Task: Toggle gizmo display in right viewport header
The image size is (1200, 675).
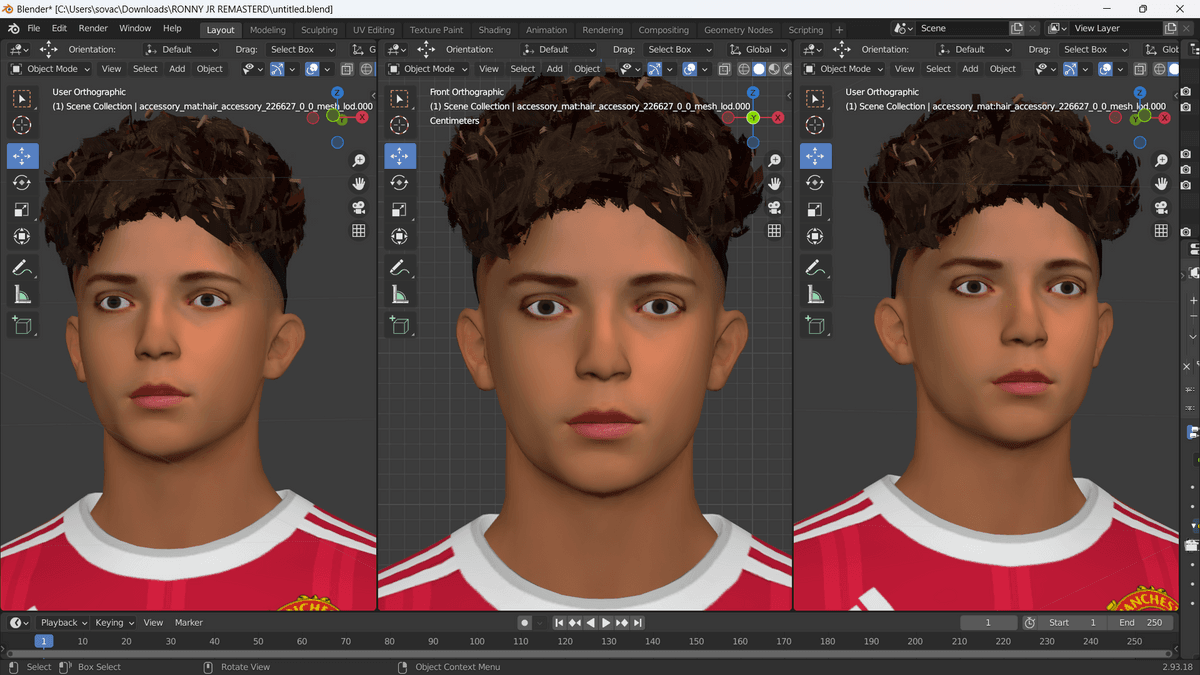Action: [1071, 69]
